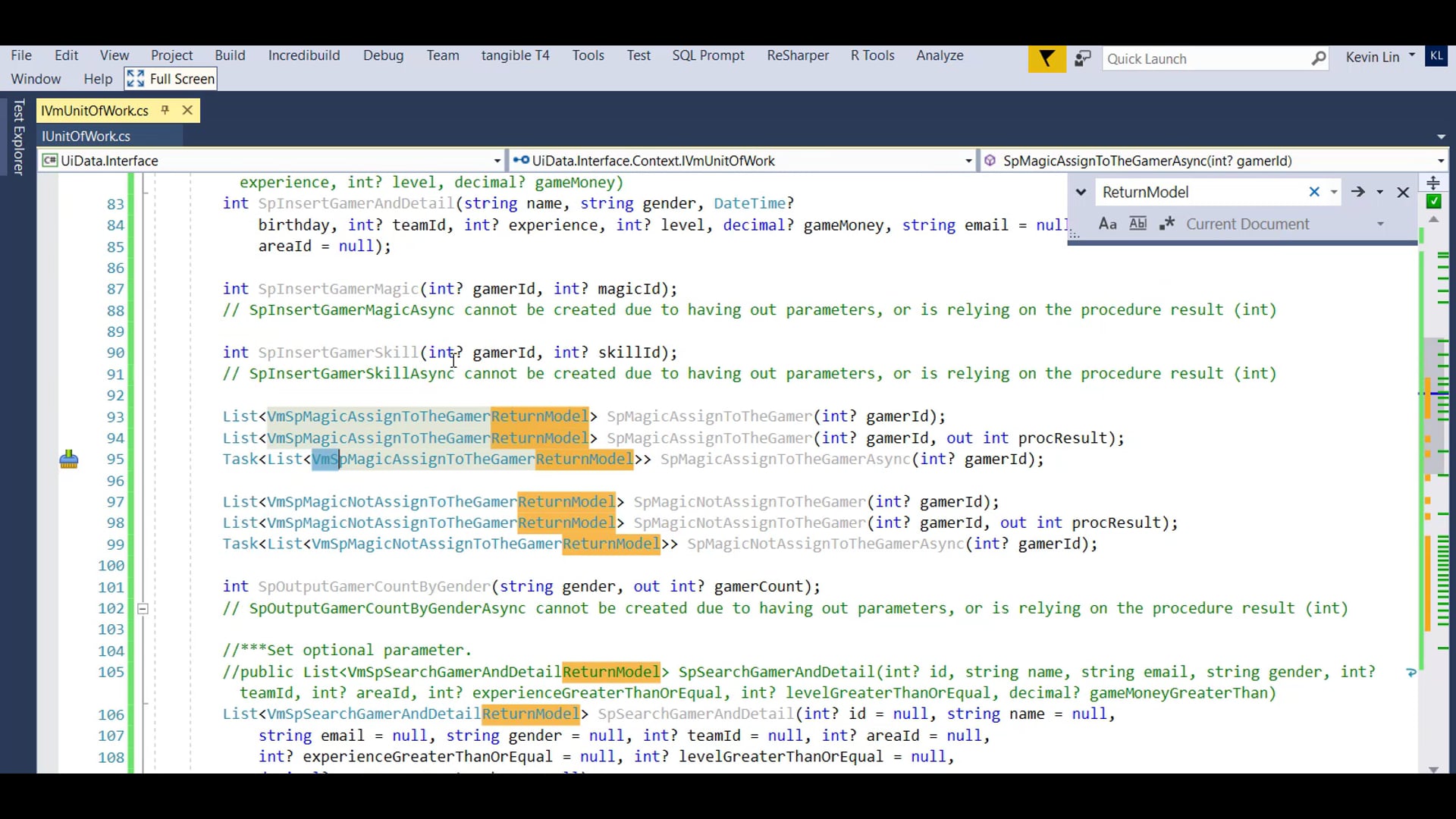Click the Find Next arrow in search bar
Screen dimensions: 1456x819
1358,192
